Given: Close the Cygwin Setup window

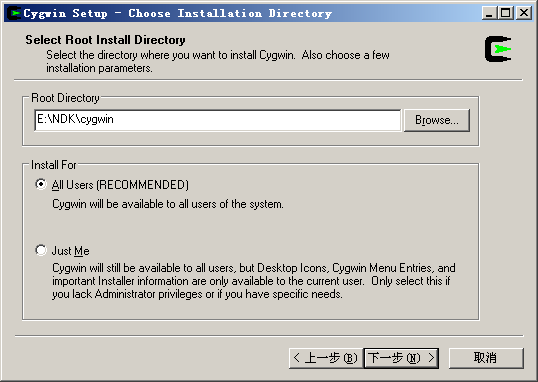Looking at the screenshot, I should (524, 13).
